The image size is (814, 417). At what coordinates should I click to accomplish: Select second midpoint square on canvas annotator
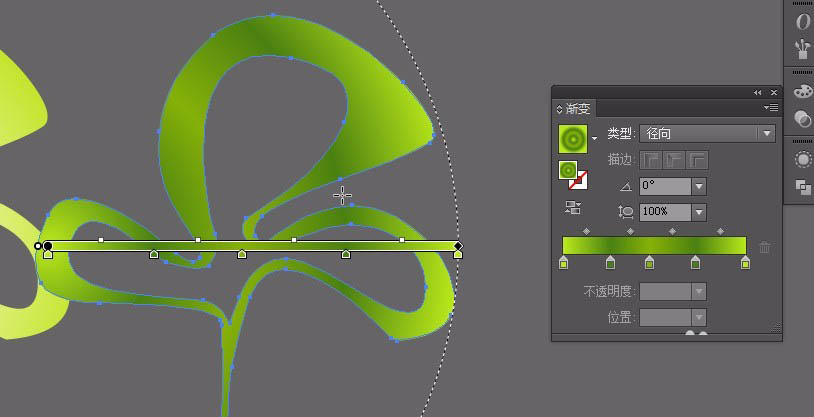(x=198, y=240)
